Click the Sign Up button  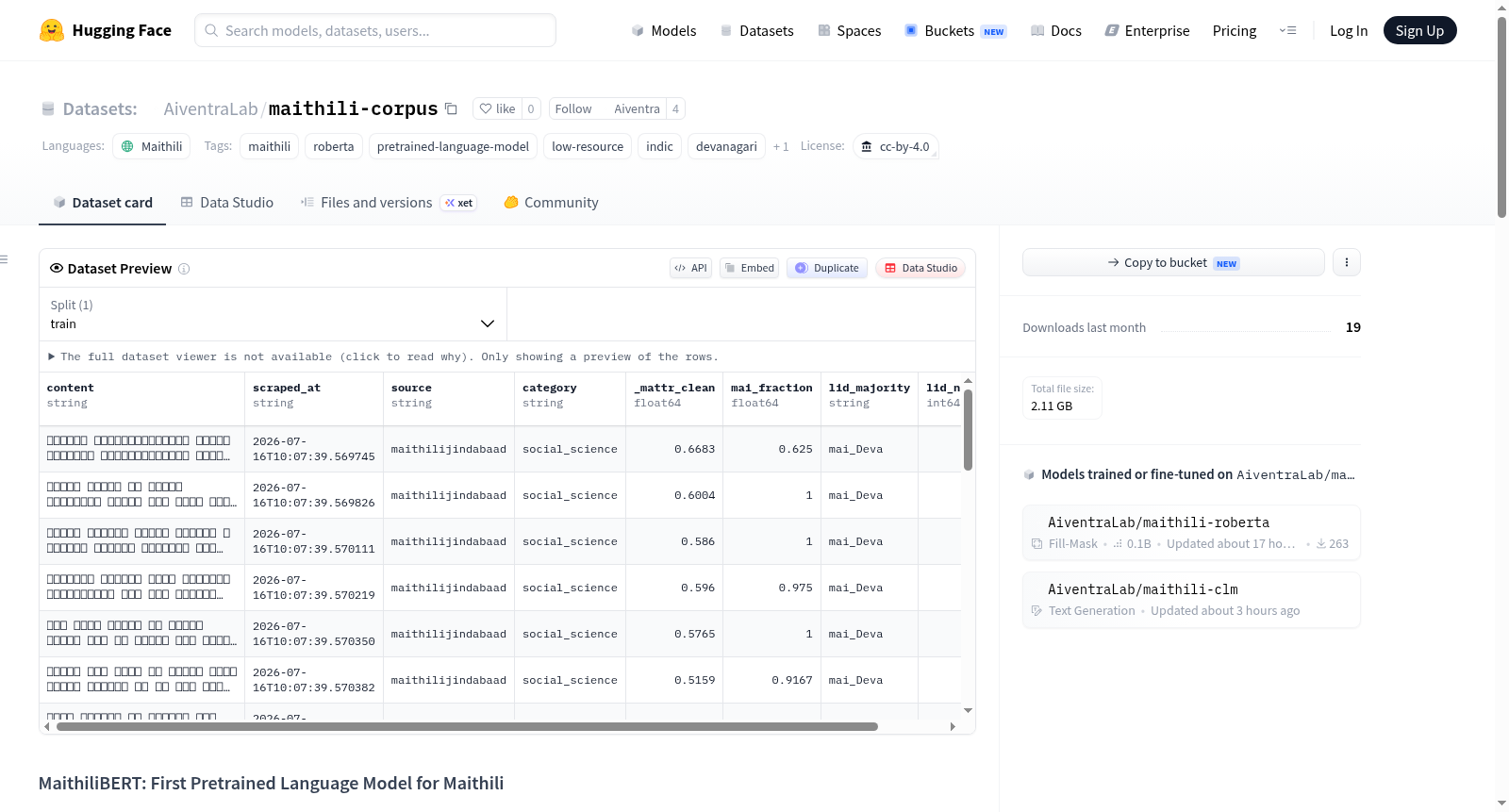click(1419, 30)
